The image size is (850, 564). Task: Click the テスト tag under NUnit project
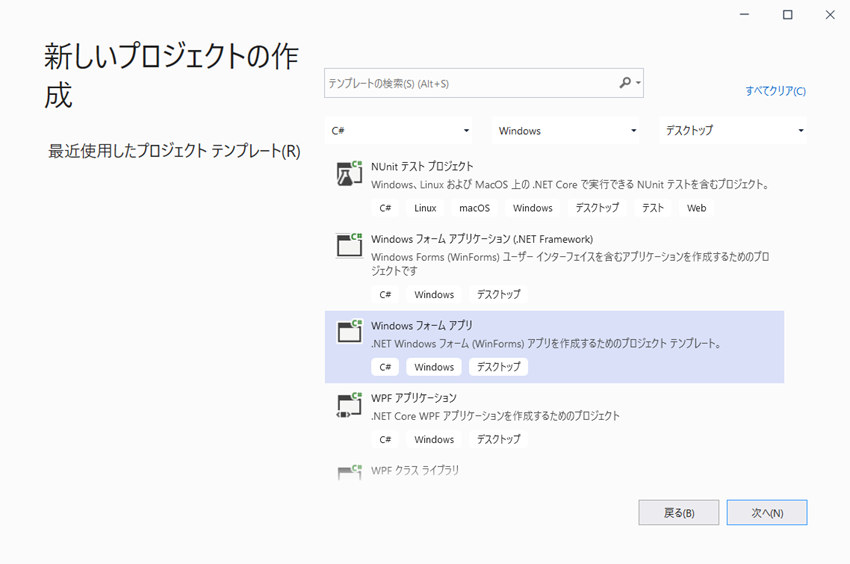(653, 208)
